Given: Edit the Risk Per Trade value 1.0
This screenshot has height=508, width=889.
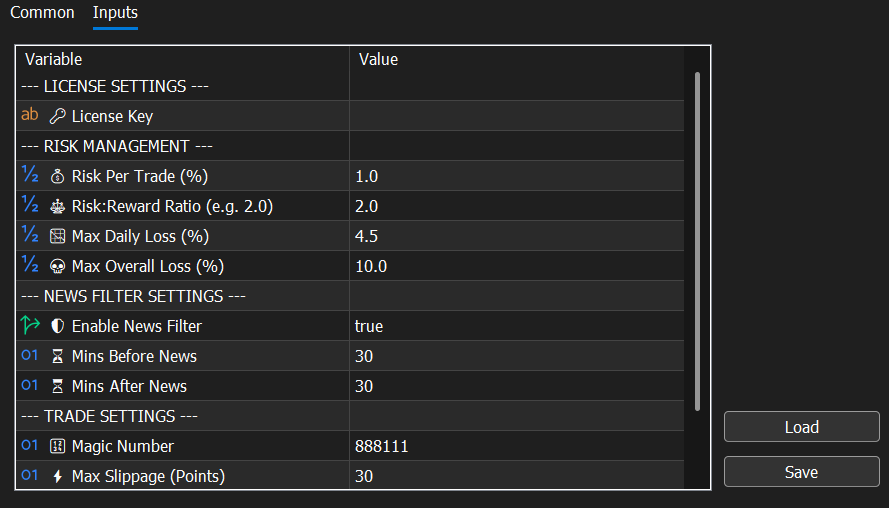Looking at the screenshot, I should [517, 176].
